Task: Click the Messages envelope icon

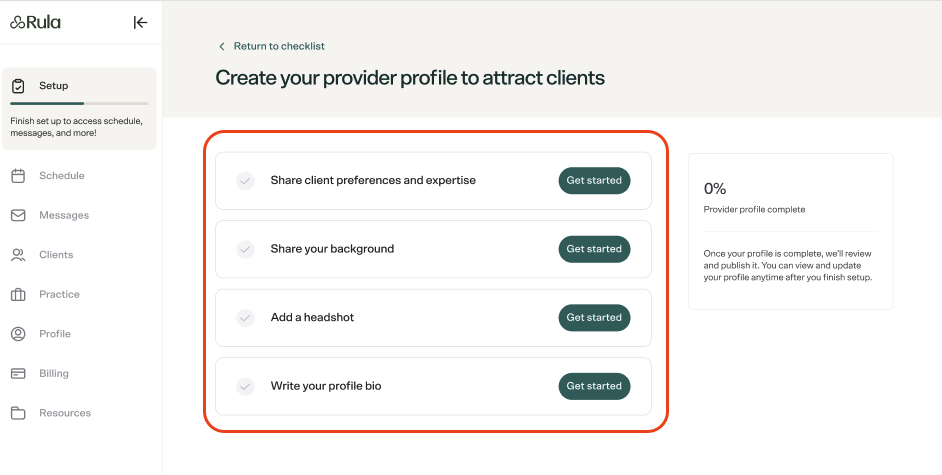Action: click(x=18, y=216)
